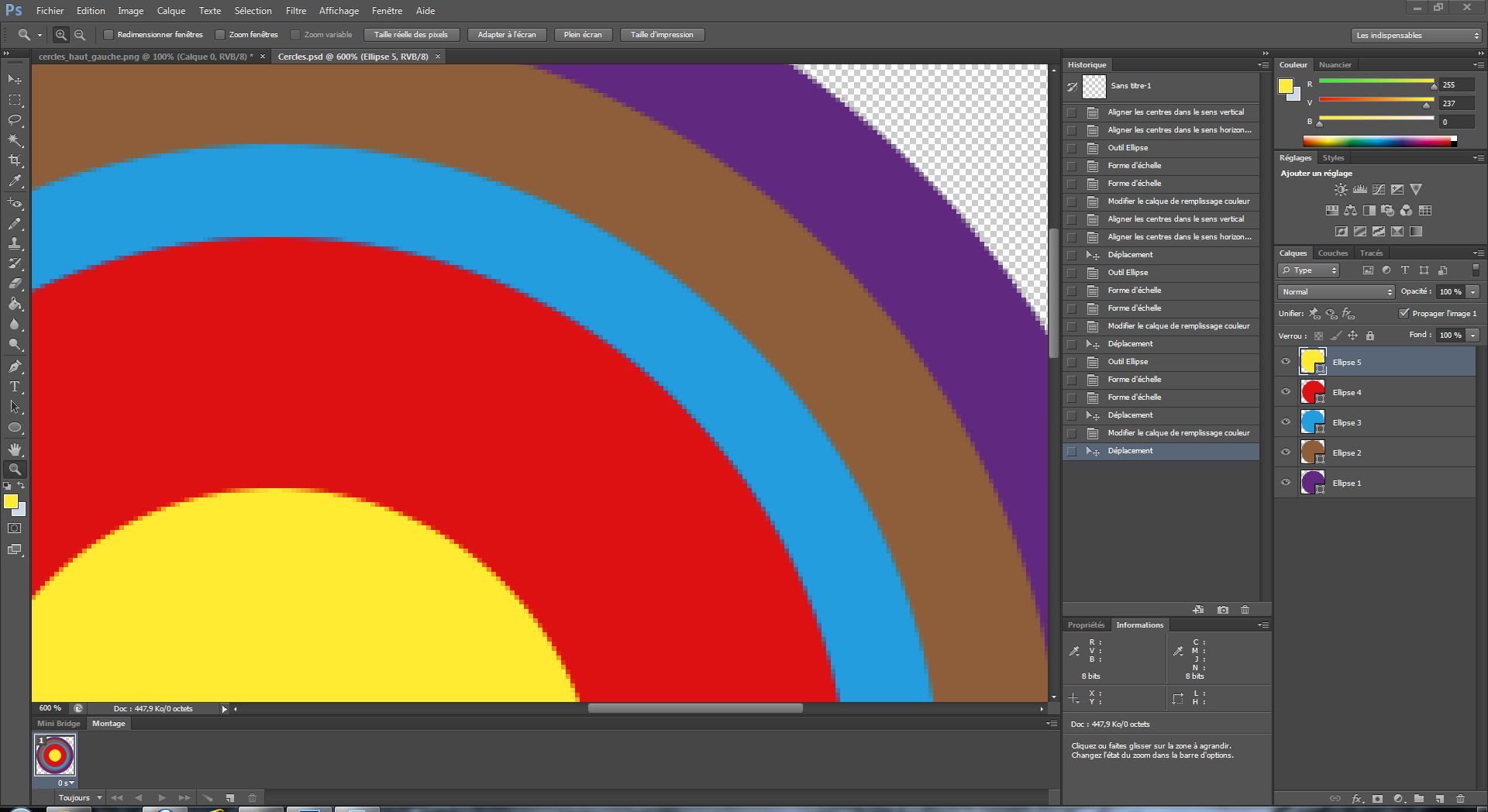Open the Filtre menu
The image size is (1488, 812).
[295, 11]
